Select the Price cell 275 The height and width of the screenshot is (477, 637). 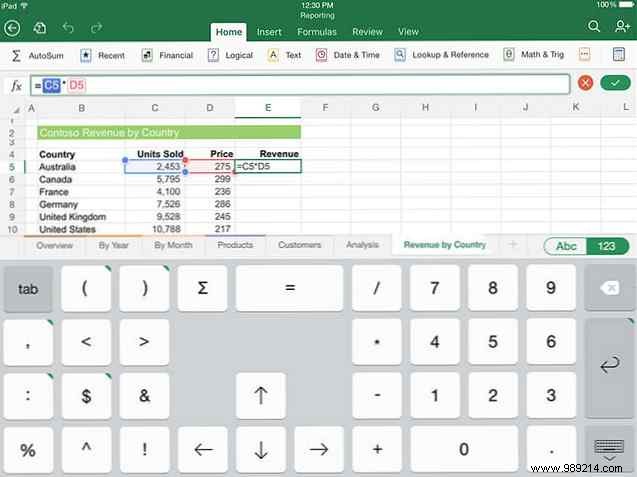(210, 167)
